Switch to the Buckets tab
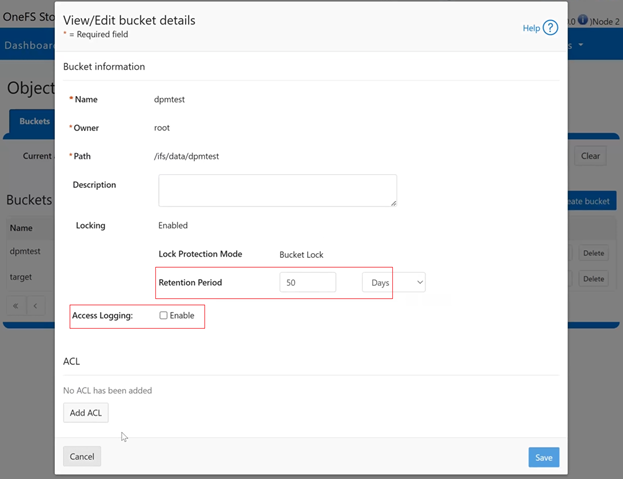The image size is (623, 479). (32, 121)
